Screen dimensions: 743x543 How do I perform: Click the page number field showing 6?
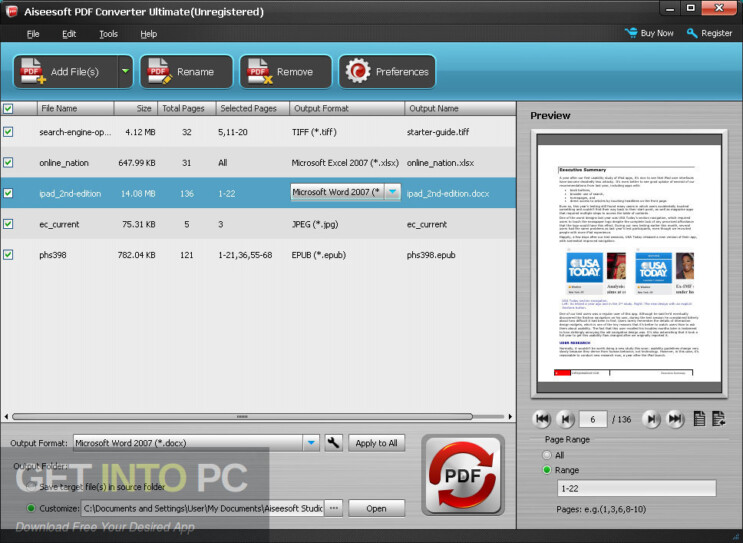592,419
